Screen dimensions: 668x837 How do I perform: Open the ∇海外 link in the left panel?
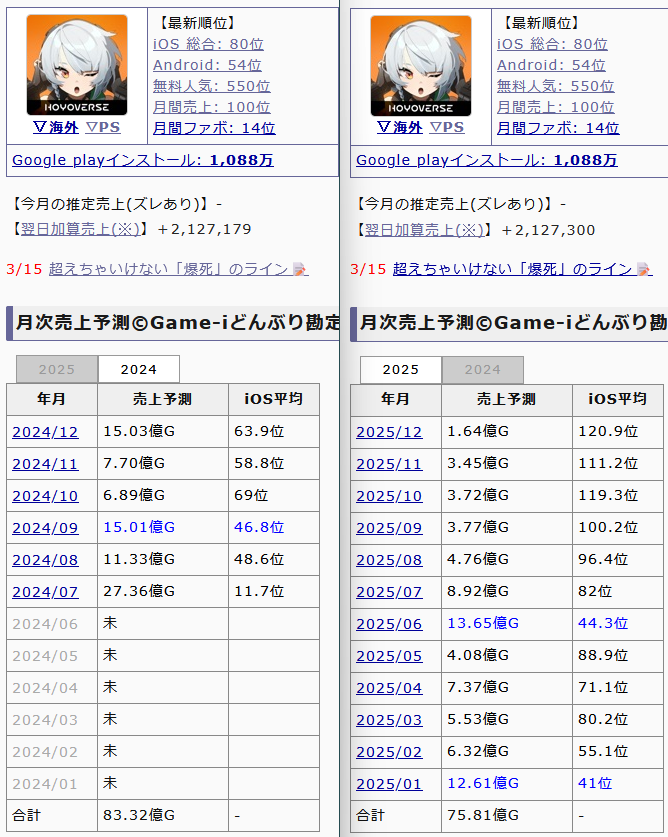pos(56,128)
